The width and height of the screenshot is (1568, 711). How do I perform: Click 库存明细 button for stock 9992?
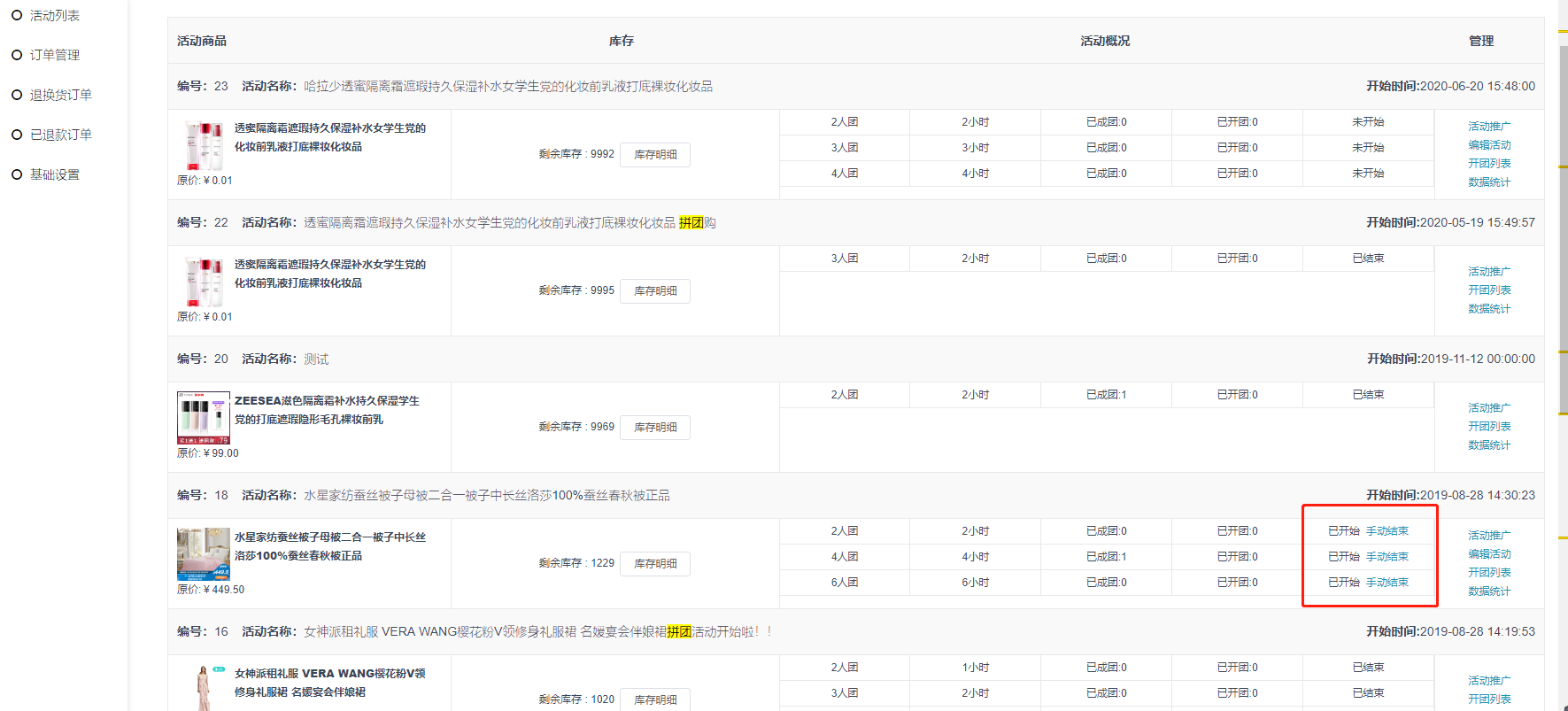point(655,154)
